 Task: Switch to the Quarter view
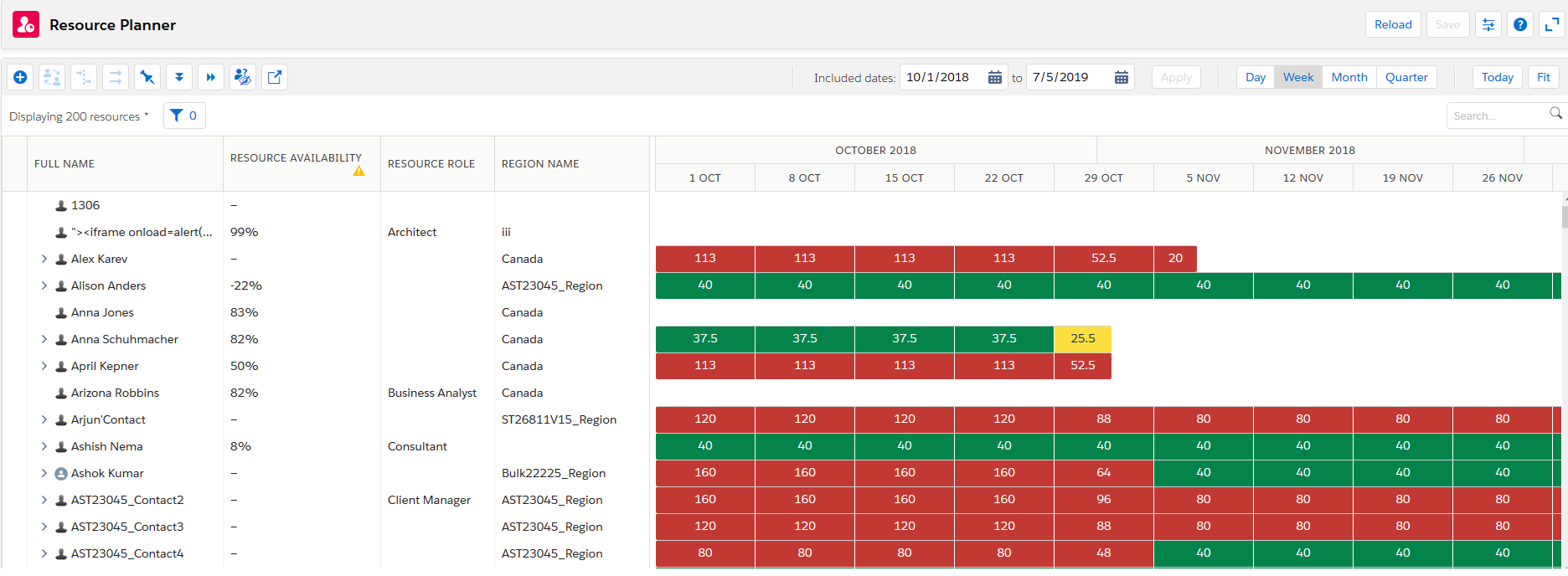pos(1406,77)
